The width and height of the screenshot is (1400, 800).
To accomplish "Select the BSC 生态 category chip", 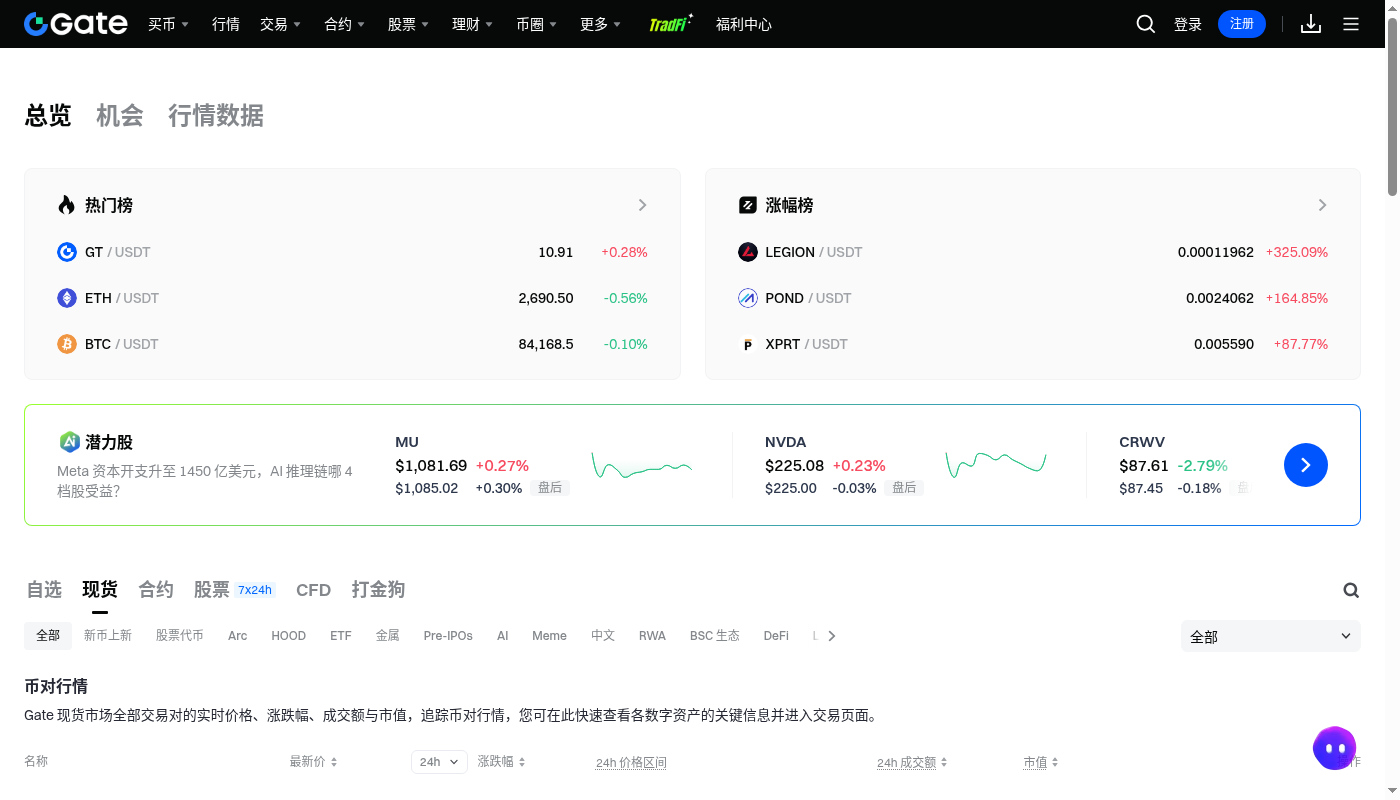I will tap(715, 636).
